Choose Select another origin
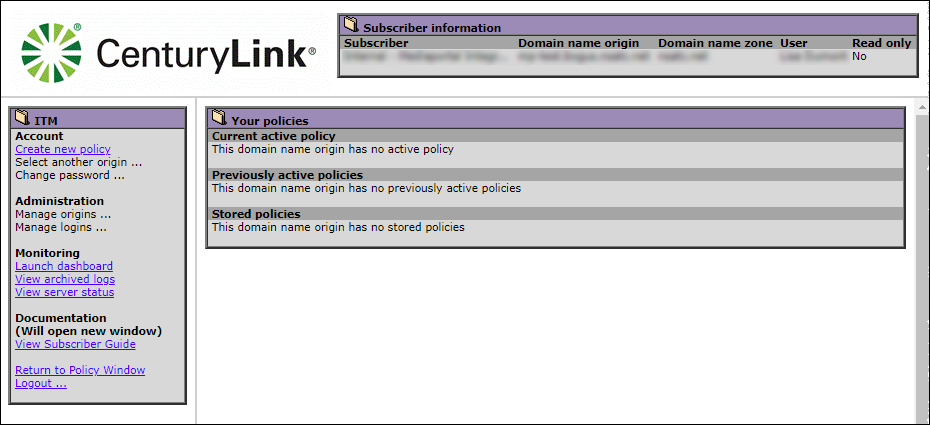930x425 pixels. pyautogui.click(x=79, y=162)
